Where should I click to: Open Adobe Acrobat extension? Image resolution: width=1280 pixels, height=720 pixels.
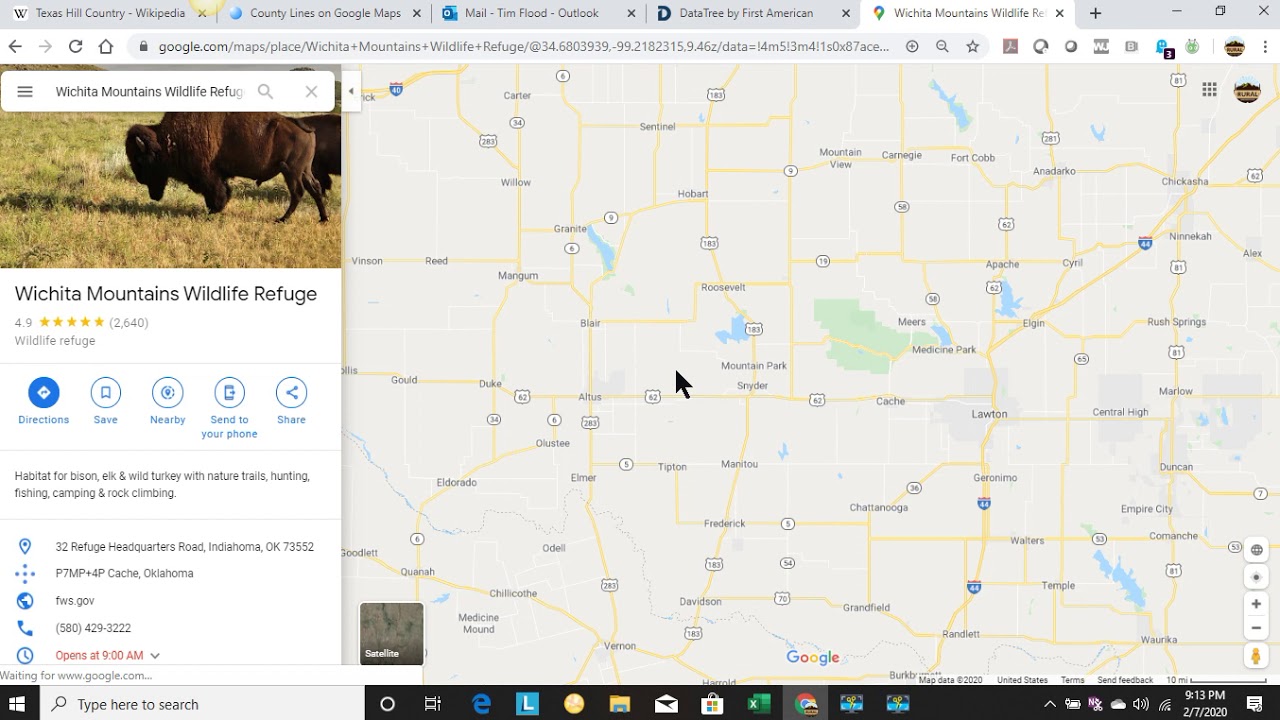tap(1011, 46)
